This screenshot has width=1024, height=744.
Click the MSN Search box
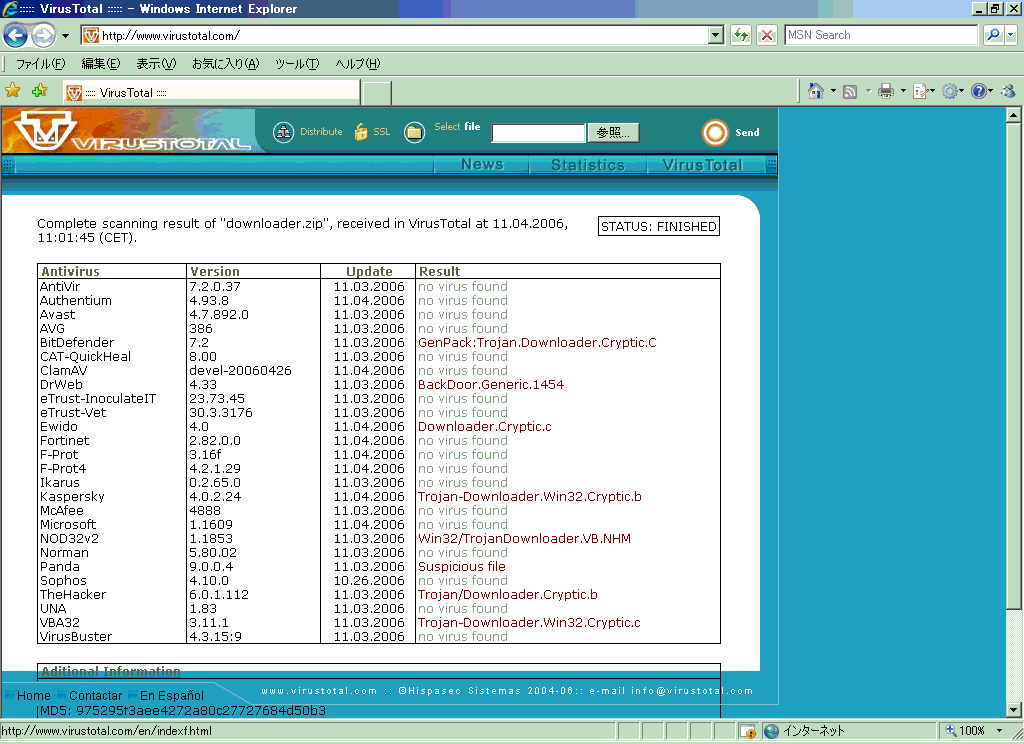click(x=881, y=35)
